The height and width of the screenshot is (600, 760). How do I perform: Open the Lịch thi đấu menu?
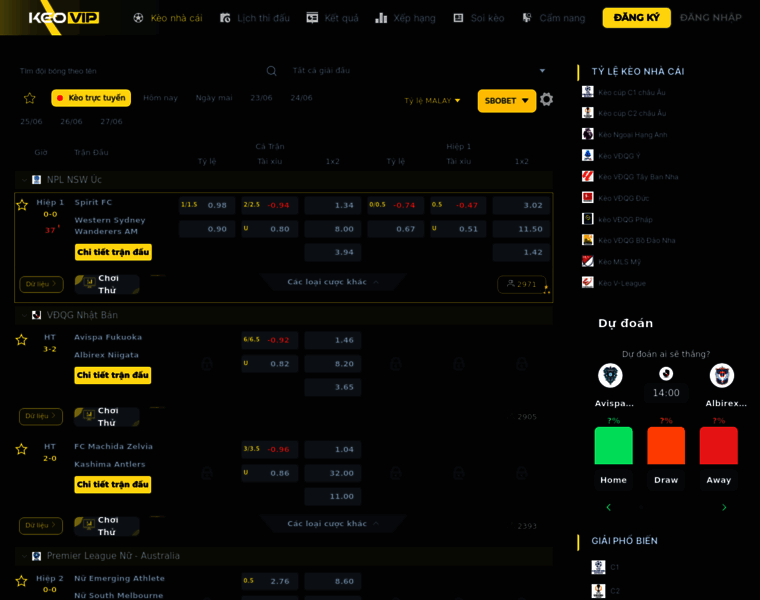click(x=254, y=18)
